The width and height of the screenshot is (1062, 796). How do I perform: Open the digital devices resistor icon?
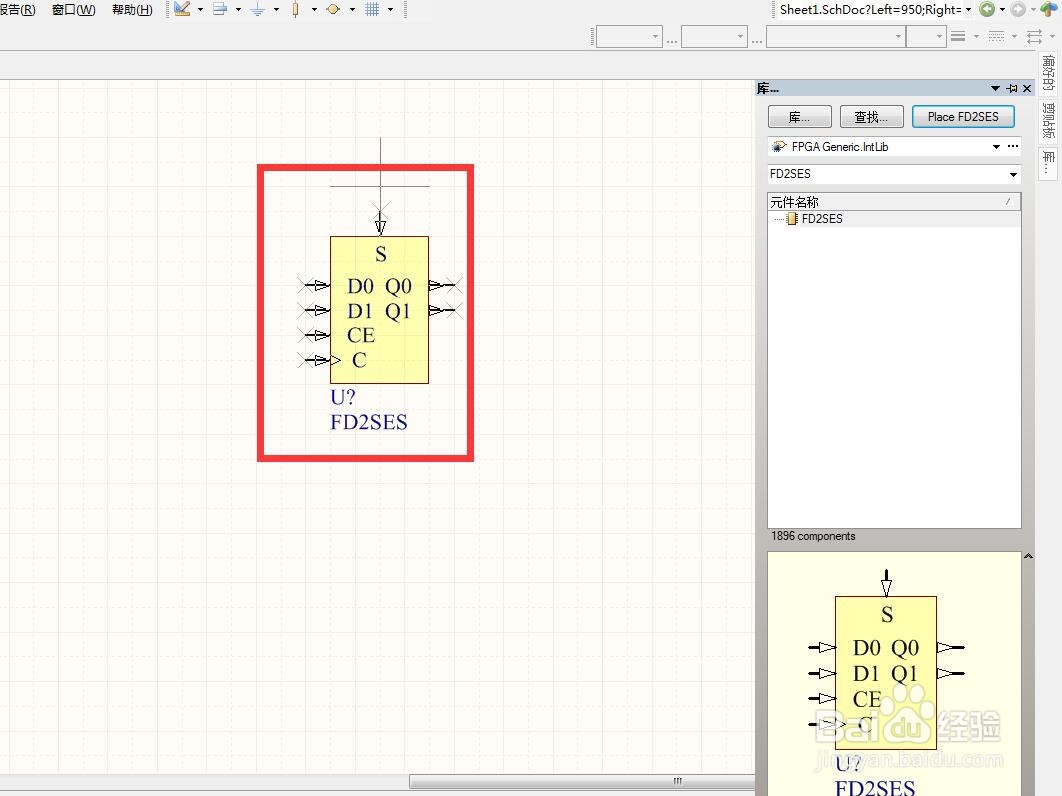click(295, 9)
